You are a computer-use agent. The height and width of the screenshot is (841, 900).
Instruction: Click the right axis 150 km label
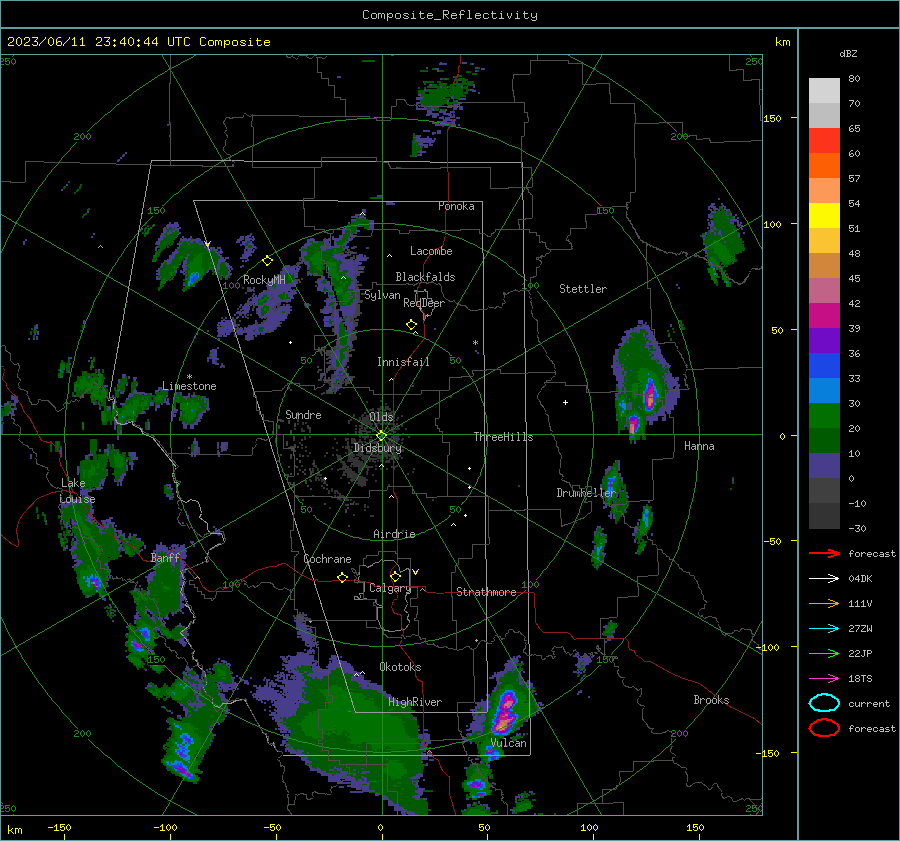point(771,118)
